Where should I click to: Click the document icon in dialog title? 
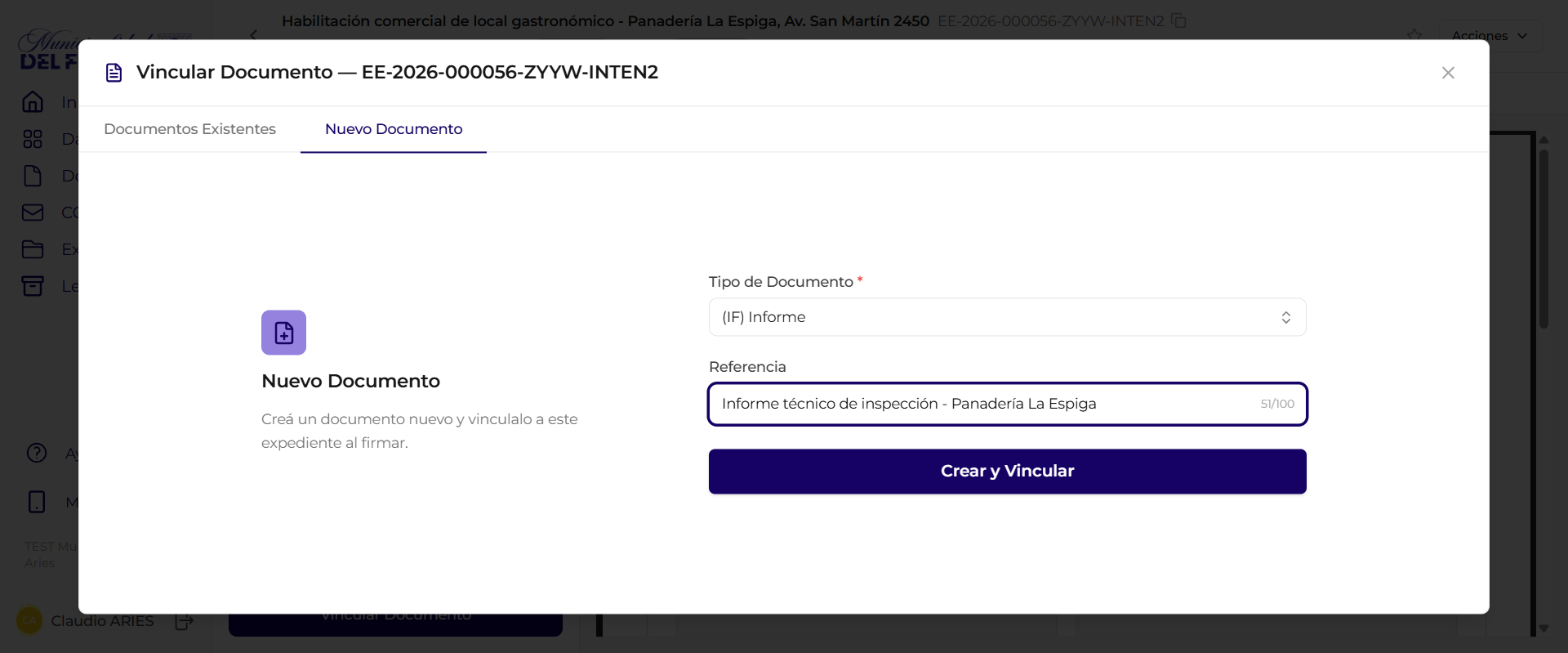[x=114, y=73]
